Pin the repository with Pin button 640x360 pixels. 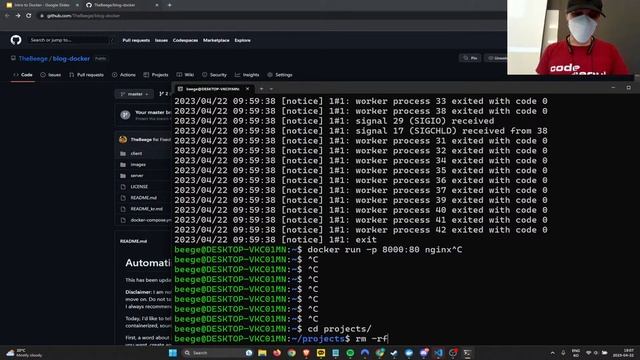point(470,58)
